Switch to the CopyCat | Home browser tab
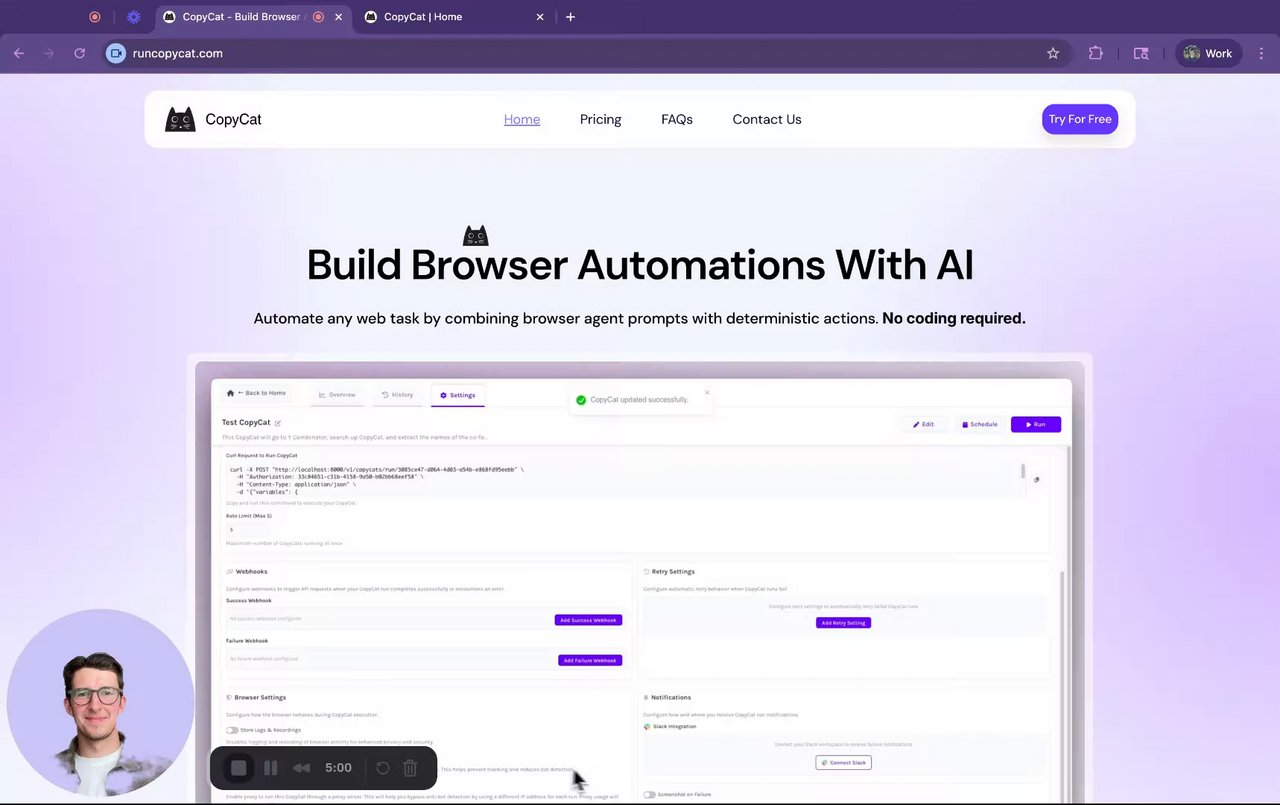Screen dimensions: 1280x805 pyautogui.click(x=455, y=17)
